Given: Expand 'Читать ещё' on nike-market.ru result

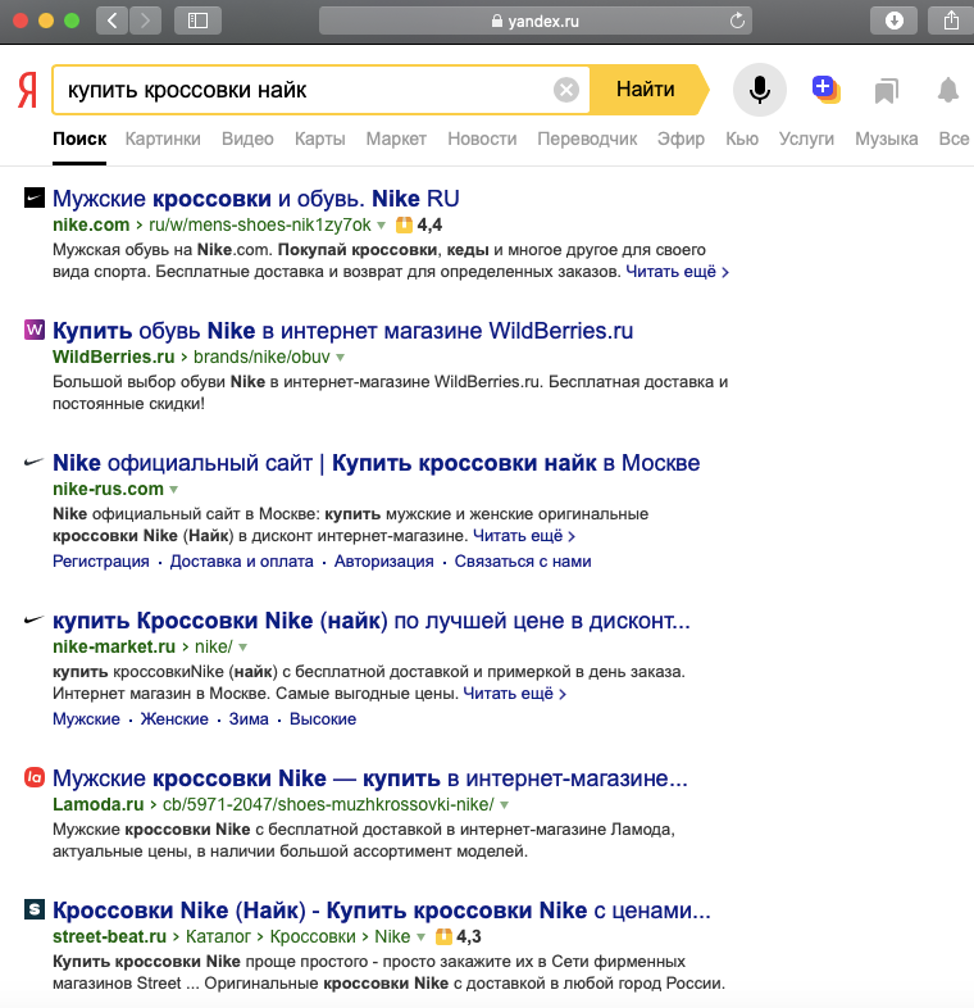Looking at the screenshot, I should pyautogui.click(x=514, y=694).
